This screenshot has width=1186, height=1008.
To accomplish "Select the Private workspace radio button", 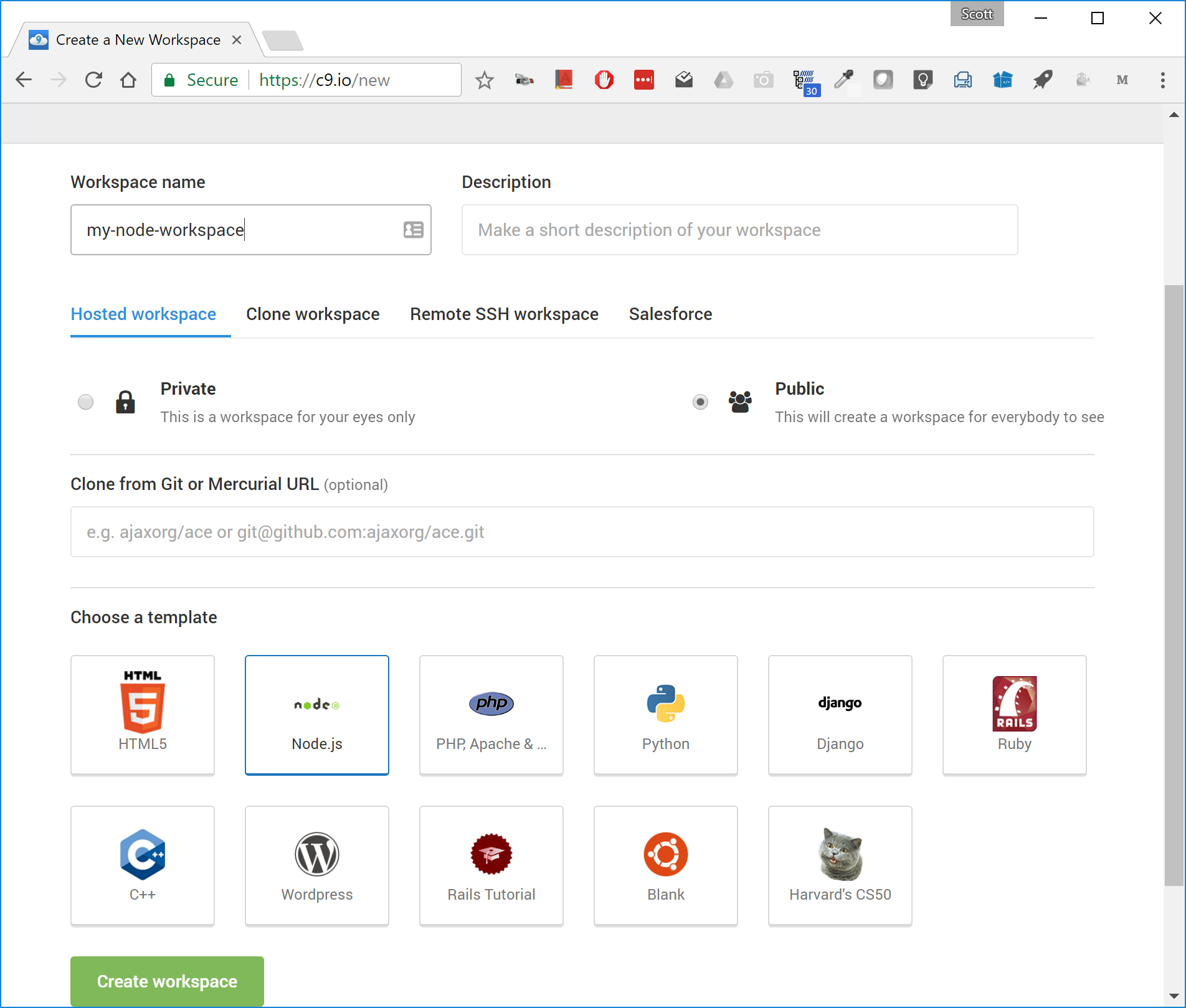I will point(86,402).
